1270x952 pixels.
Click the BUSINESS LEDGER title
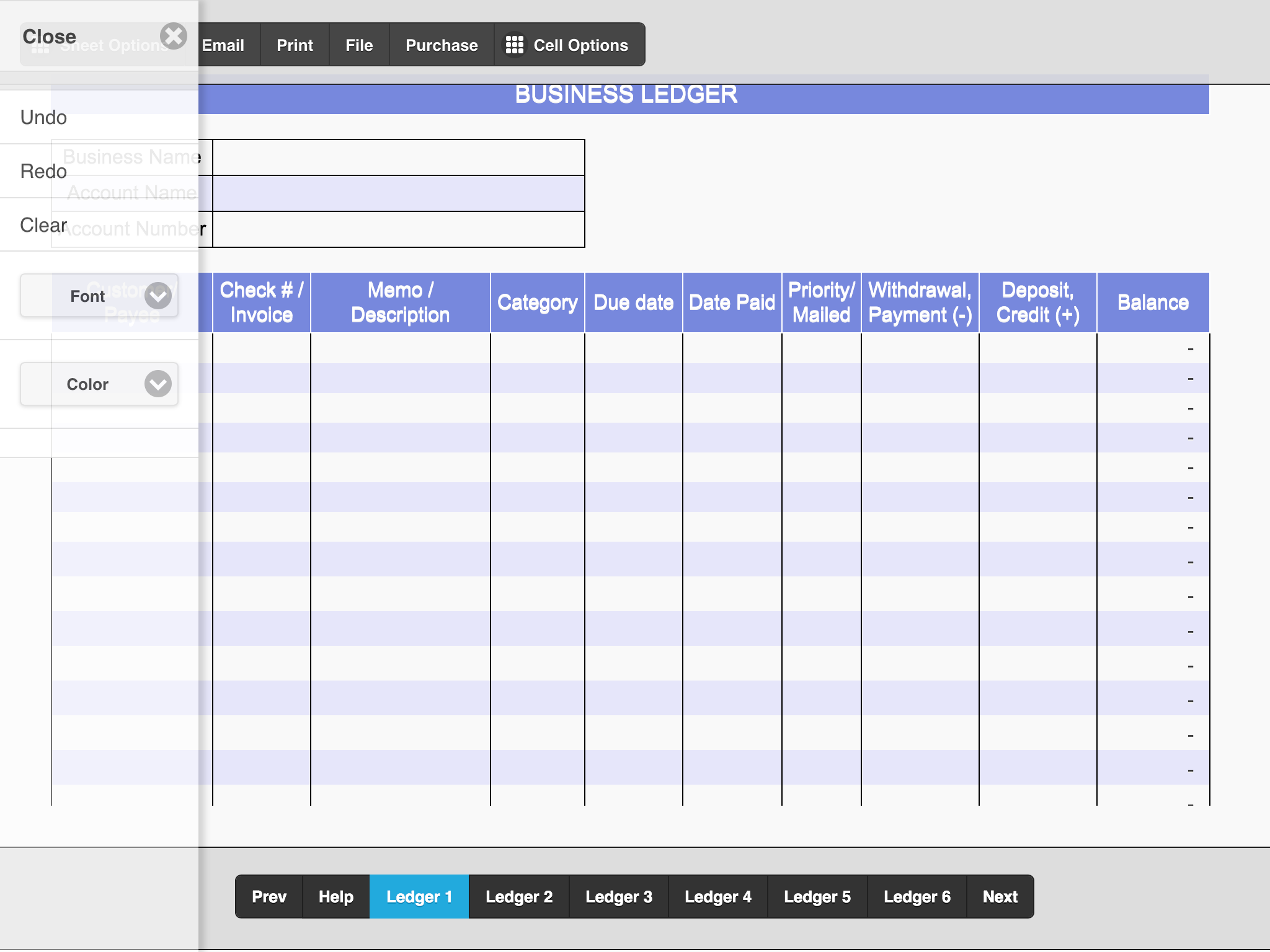click(x=626, y=95)
